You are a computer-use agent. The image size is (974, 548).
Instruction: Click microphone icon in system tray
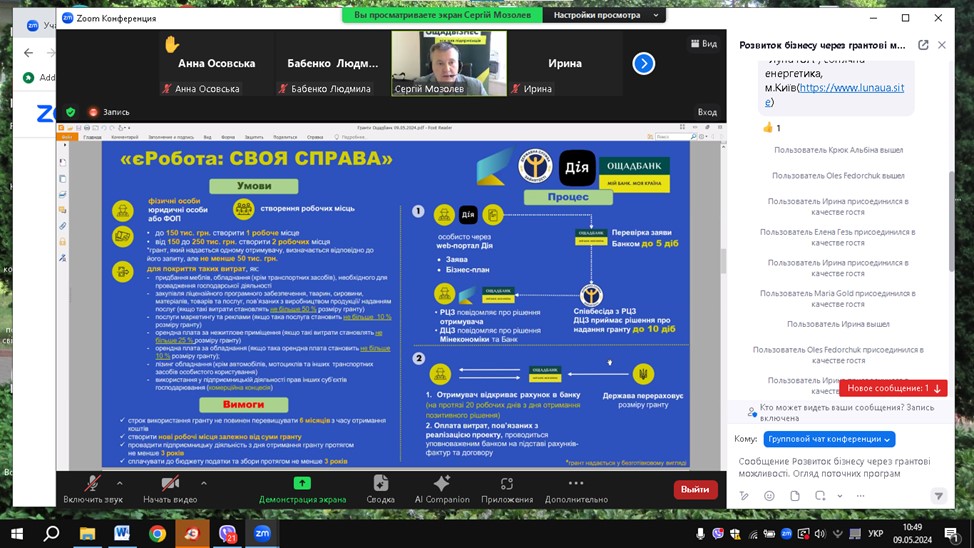tap(700, 534)
